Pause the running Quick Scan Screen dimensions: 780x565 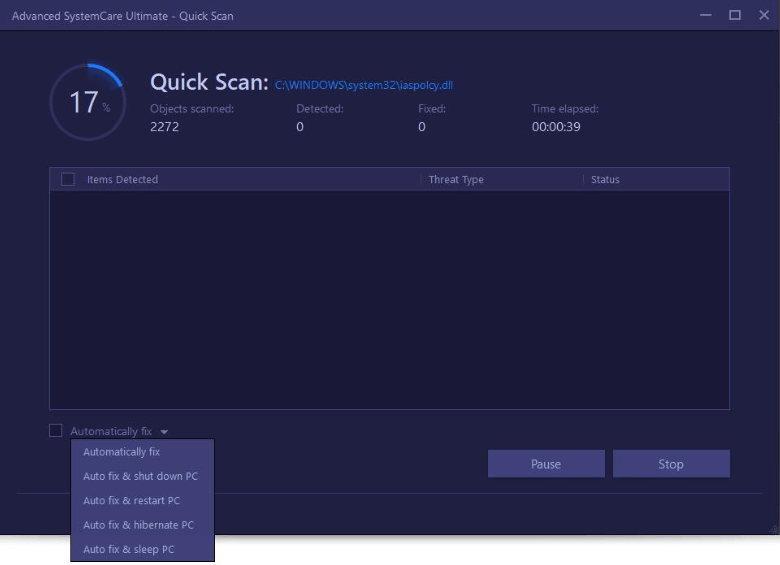pos(546,464)
